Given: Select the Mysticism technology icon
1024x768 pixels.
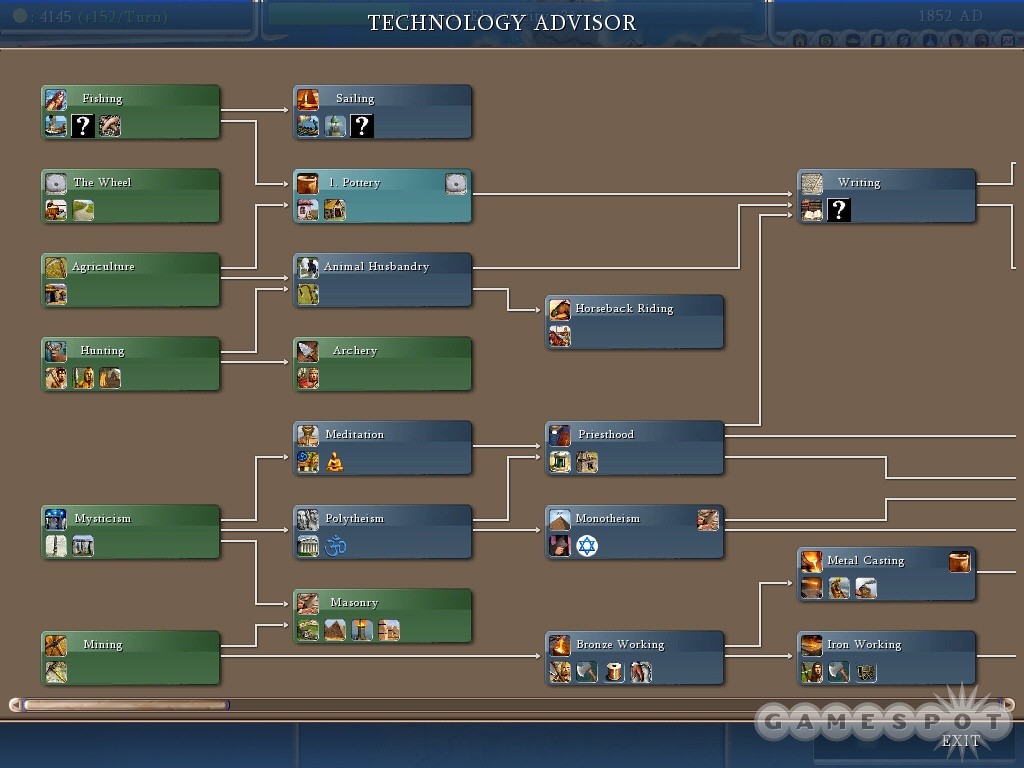Looking at the screenshot, I should tap(56, 519).
